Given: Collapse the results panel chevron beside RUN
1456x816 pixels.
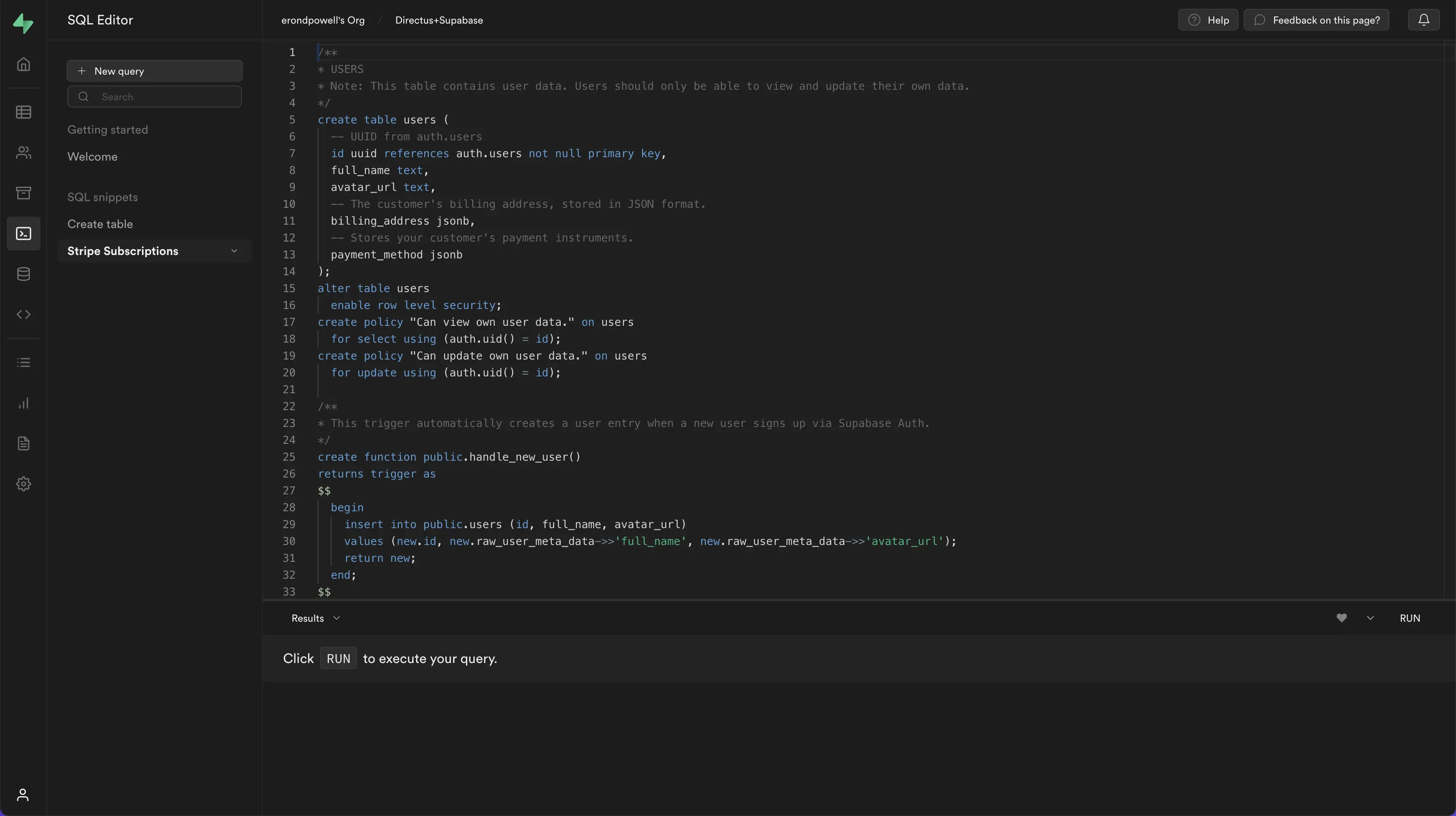Looking at the screenshot, I should click(x=1370, y=618).
